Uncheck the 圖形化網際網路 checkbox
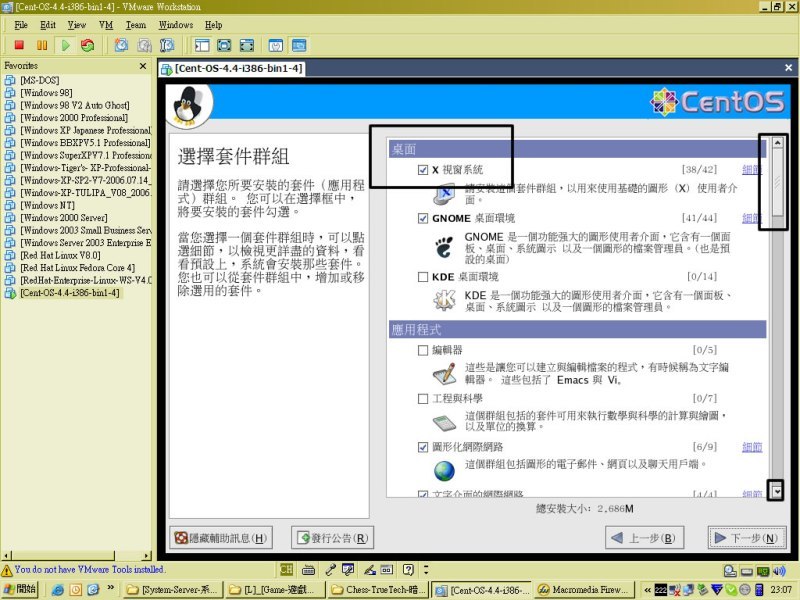800x600 pixels. [x=422, y=447]
